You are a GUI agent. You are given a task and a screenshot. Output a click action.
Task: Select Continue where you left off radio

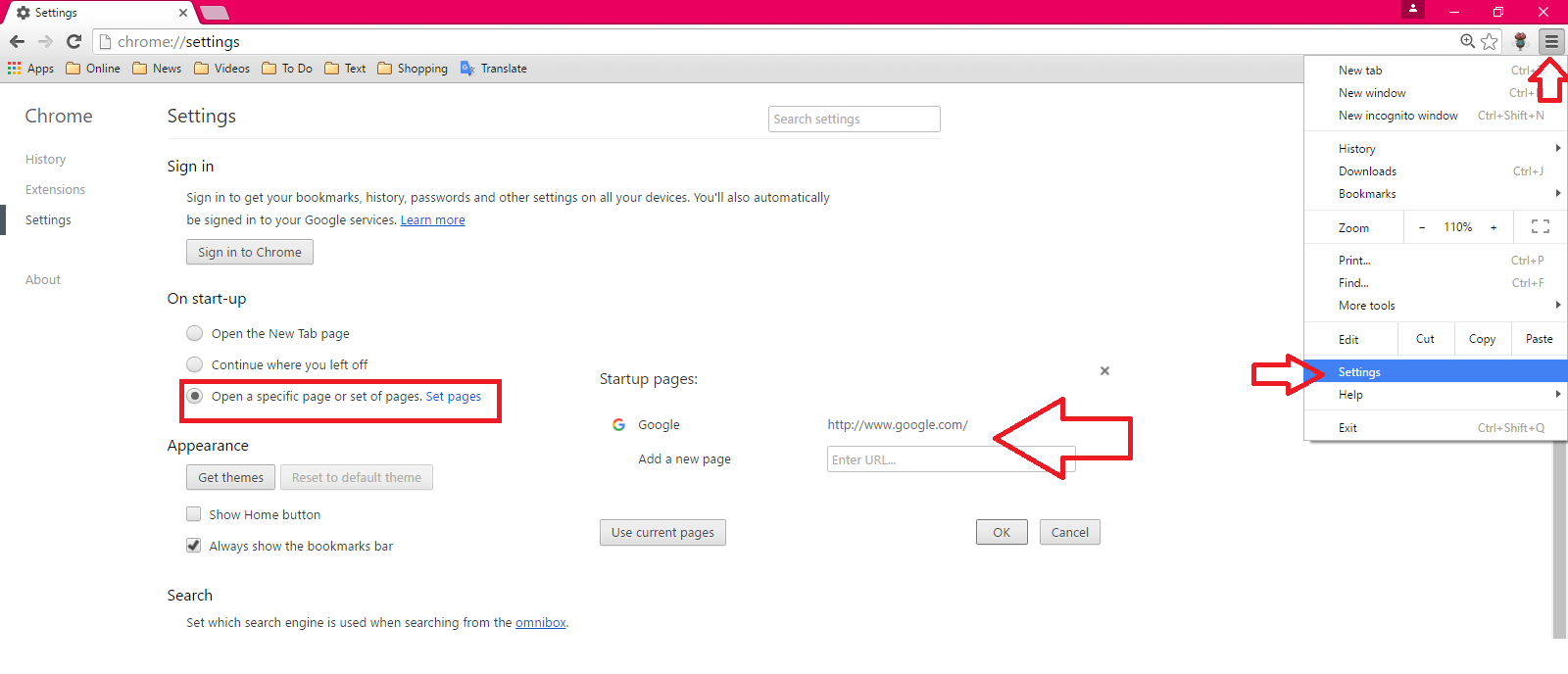click(x=195, y=364)
